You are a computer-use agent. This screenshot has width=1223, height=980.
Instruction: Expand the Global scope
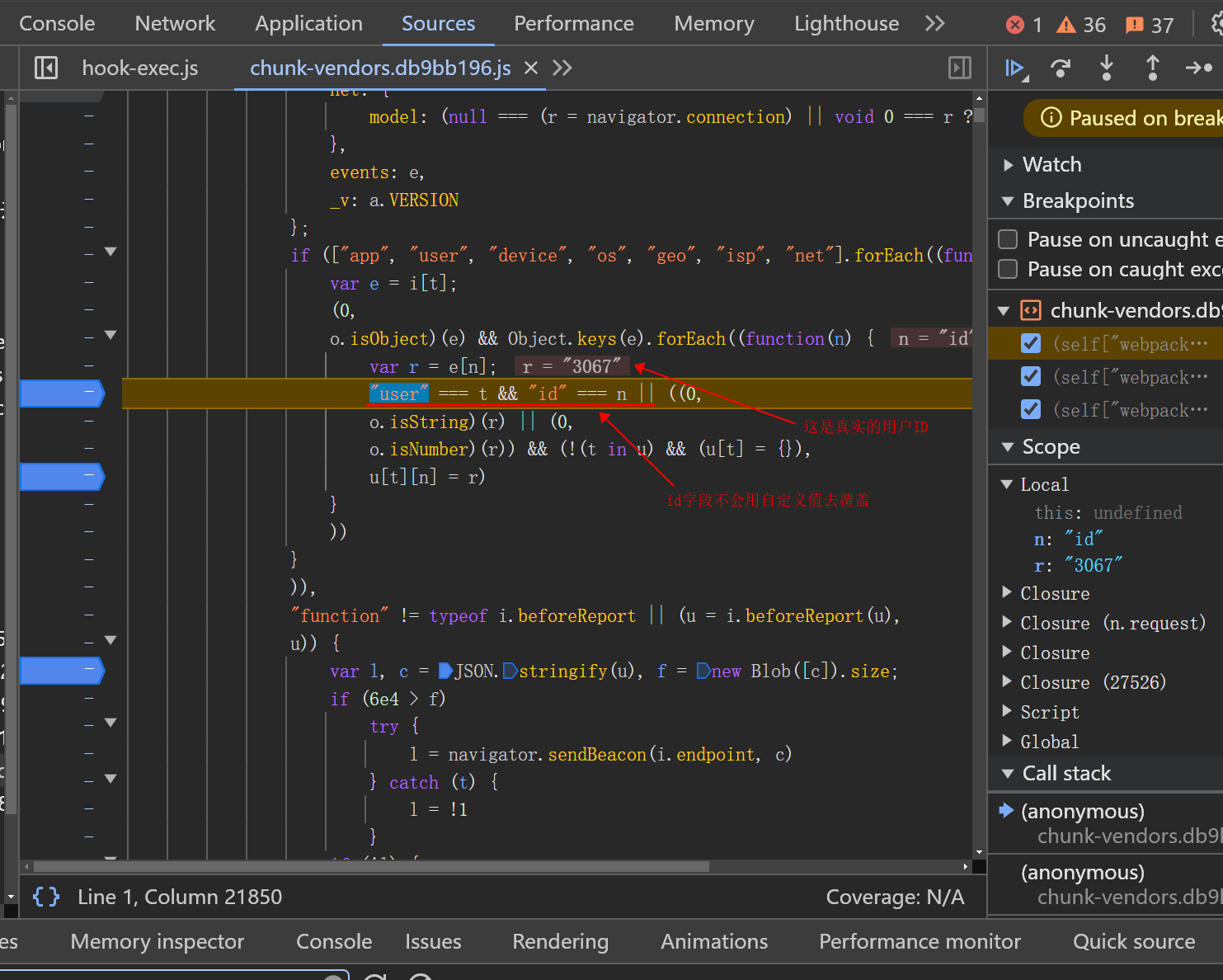(1006, 741)
